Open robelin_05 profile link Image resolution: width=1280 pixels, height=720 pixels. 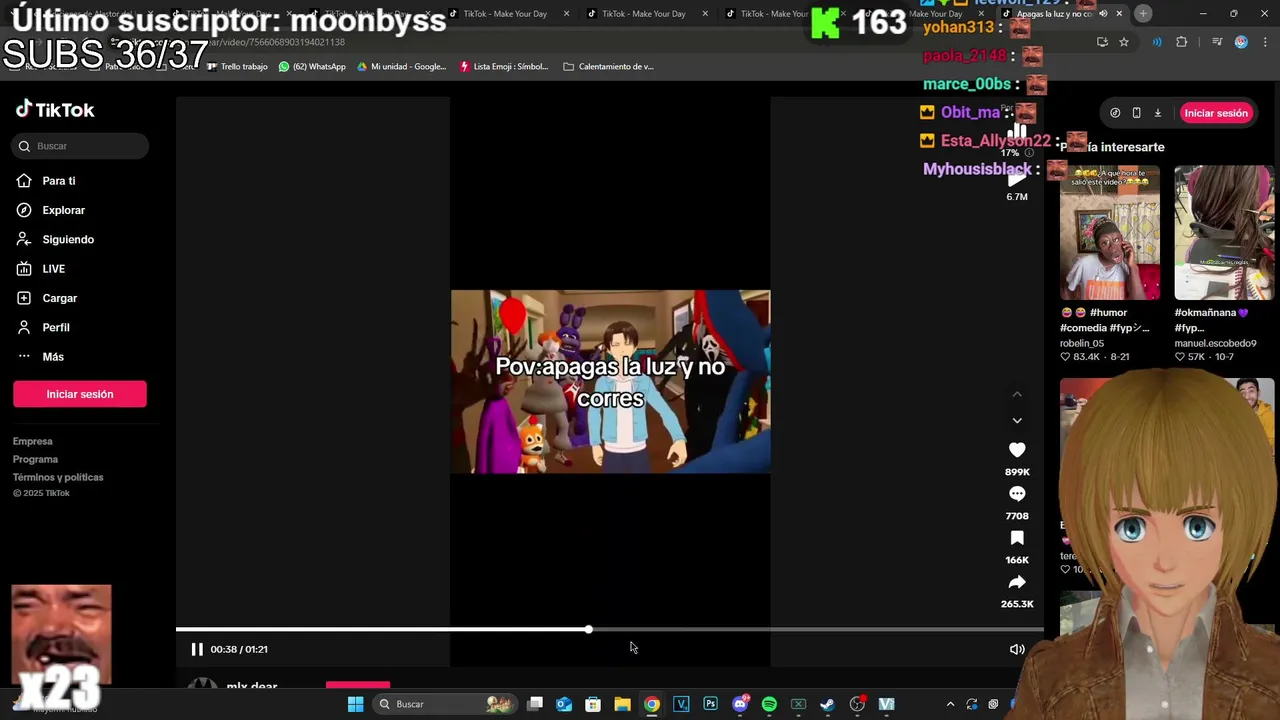pos(1082,343)
